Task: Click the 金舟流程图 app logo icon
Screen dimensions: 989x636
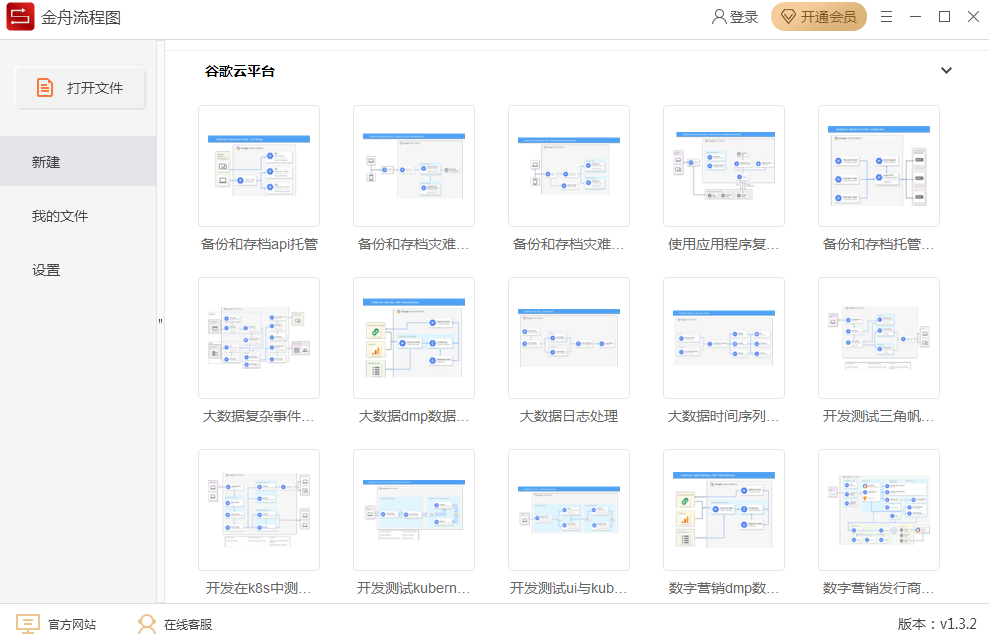Action: pyautogui.click(x=20, y=16)
